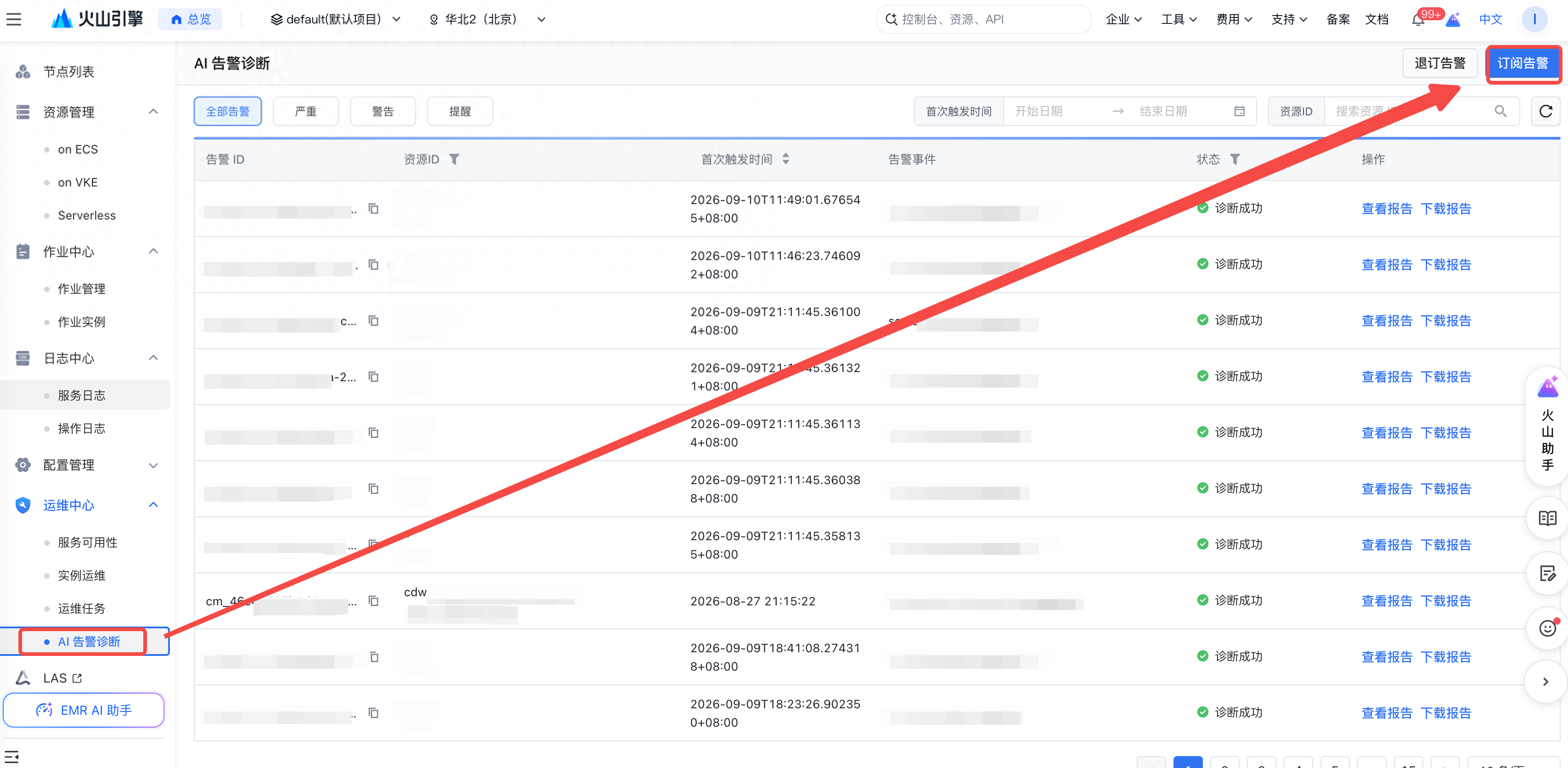Copy the alert ID in the first row
Screen dimensions: 1568x768
[x=374, y=209]
